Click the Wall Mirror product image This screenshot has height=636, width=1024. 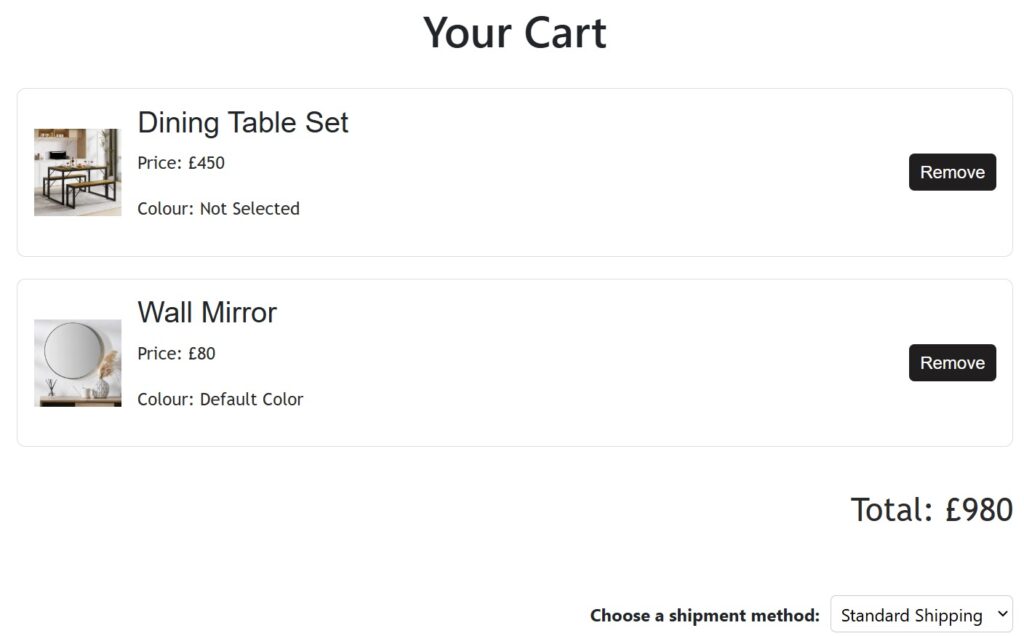point(78,363)
